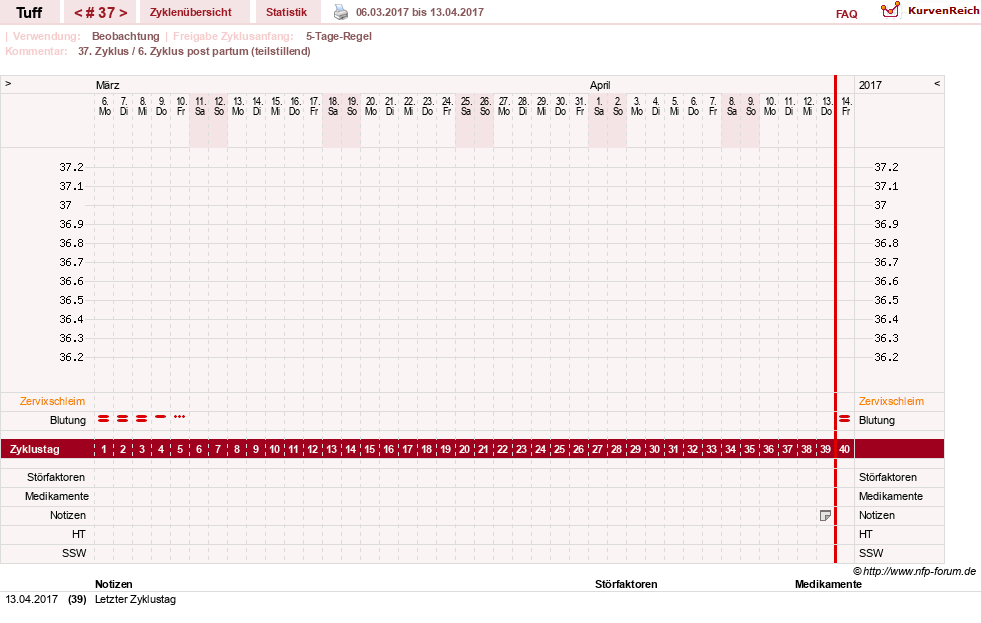Click the Beobachtung usage value
Screen dimensions: 981x623
pyautogui.click(x=126, y=36)
